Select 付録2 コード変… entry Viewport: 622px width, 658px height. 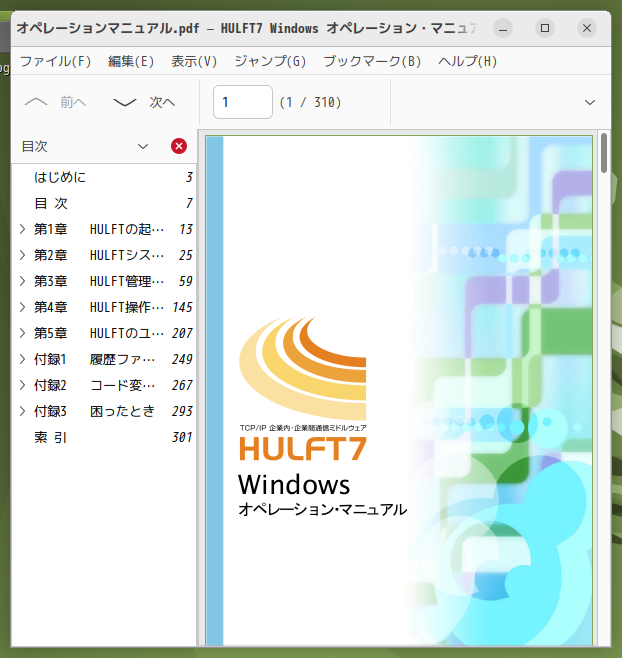[x=104, y=385]
